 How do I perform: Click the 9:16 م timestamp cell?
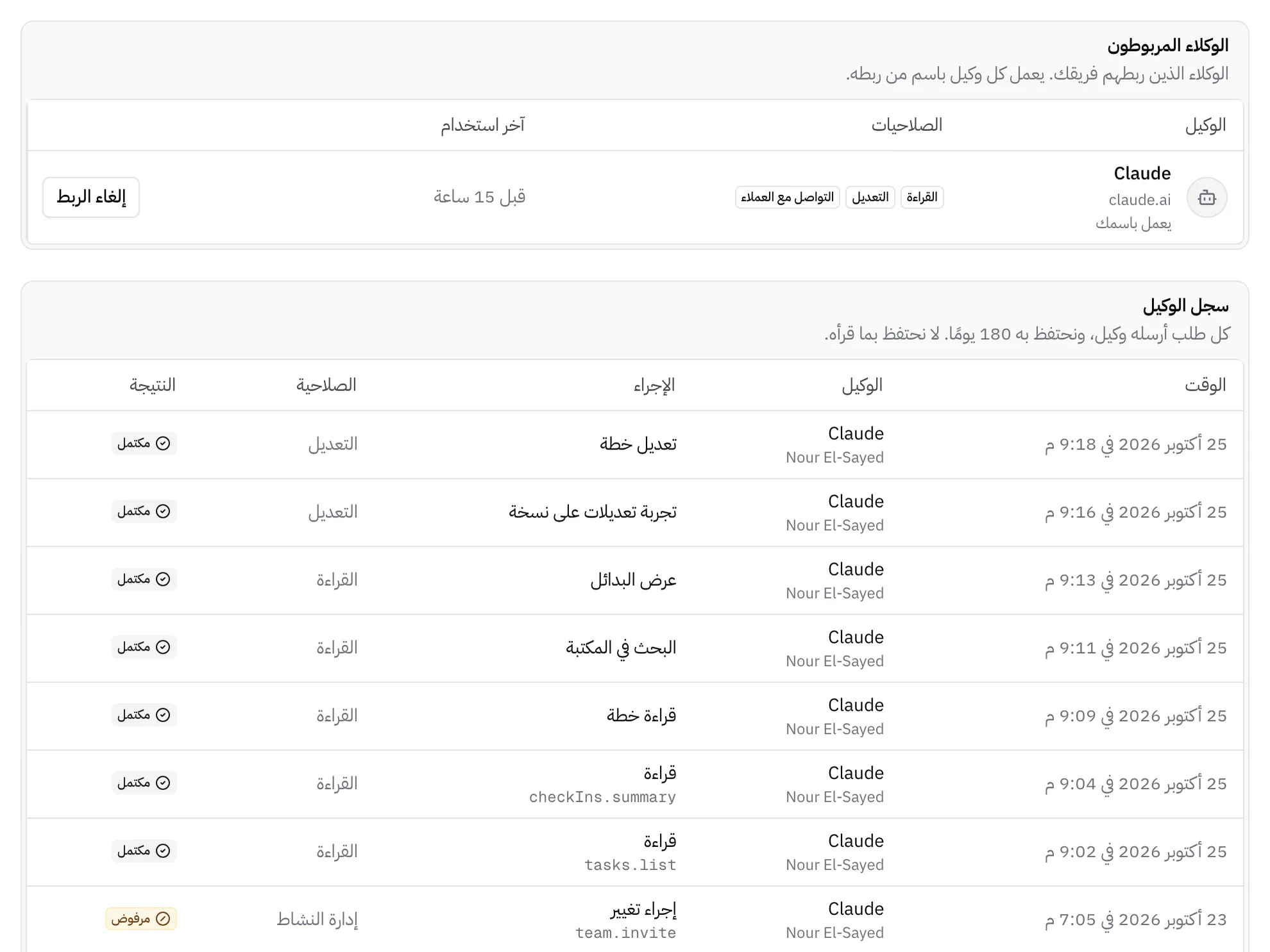1135,512
